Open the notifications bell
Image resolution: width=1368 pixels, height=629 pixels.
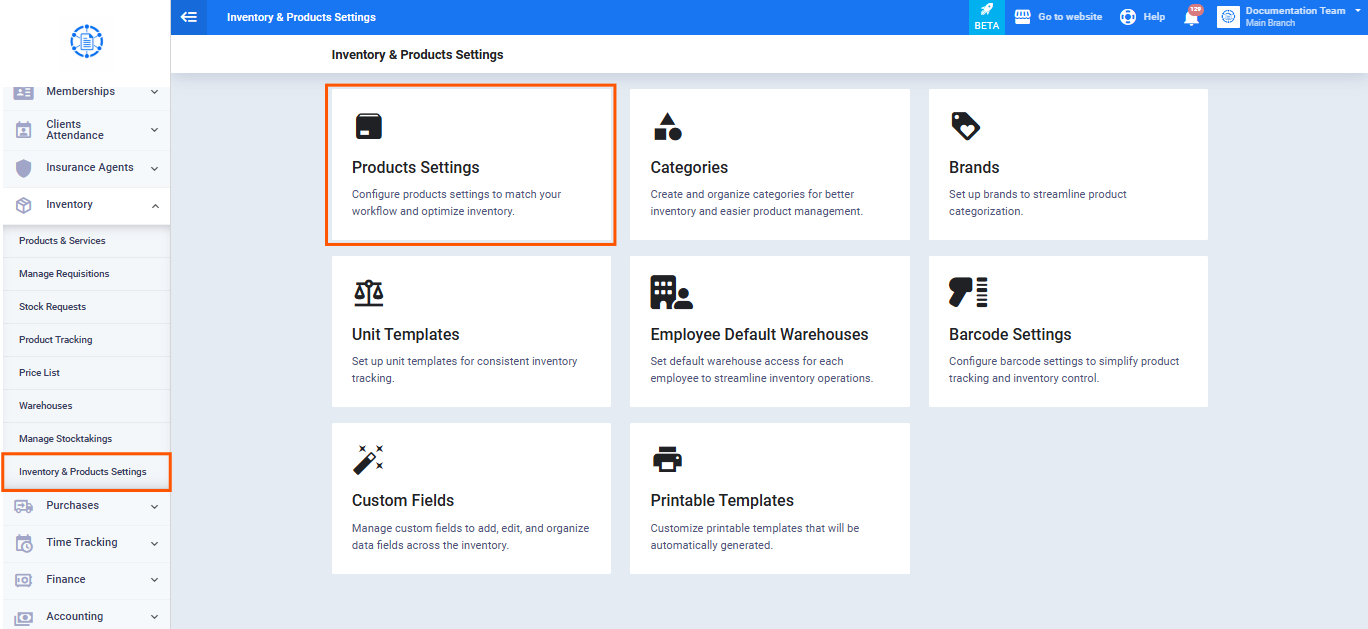pos(1191,18)
